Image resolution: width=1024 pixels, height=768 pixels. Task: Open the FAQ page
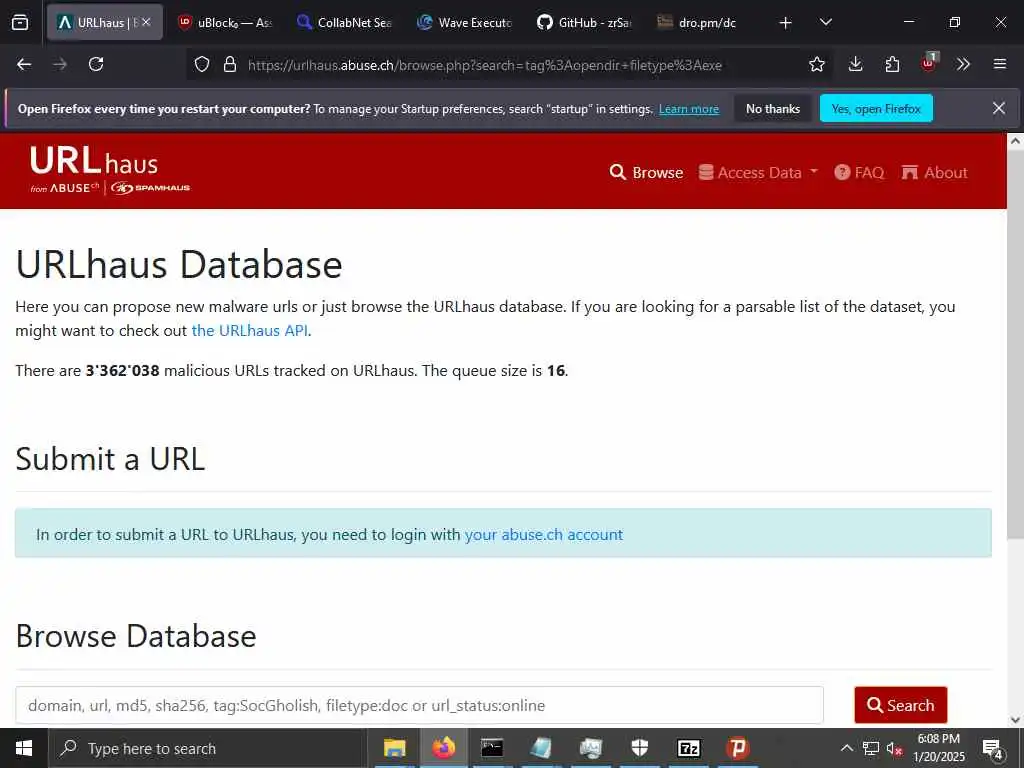coord(859,172)
